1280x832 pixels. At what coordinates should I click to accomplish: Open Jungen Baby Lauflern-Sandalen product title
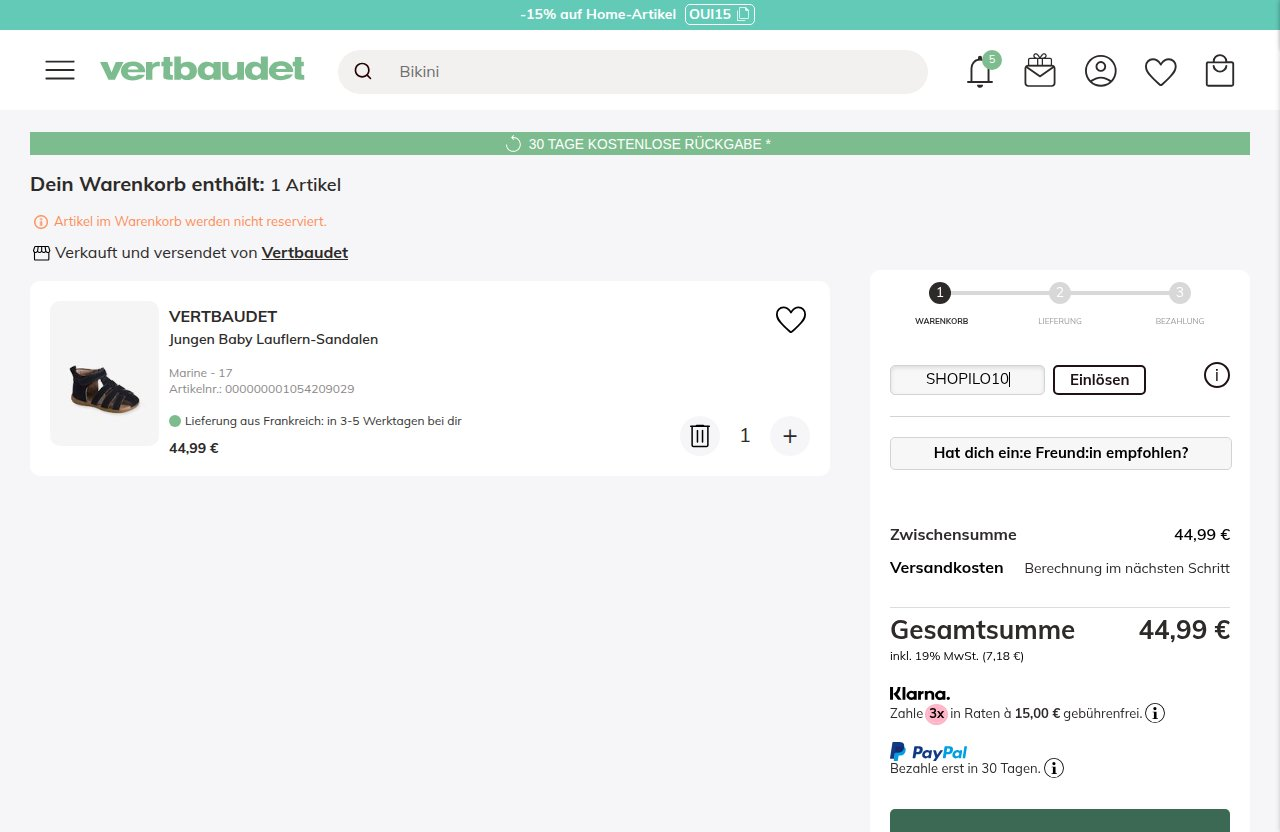[273, 340]
